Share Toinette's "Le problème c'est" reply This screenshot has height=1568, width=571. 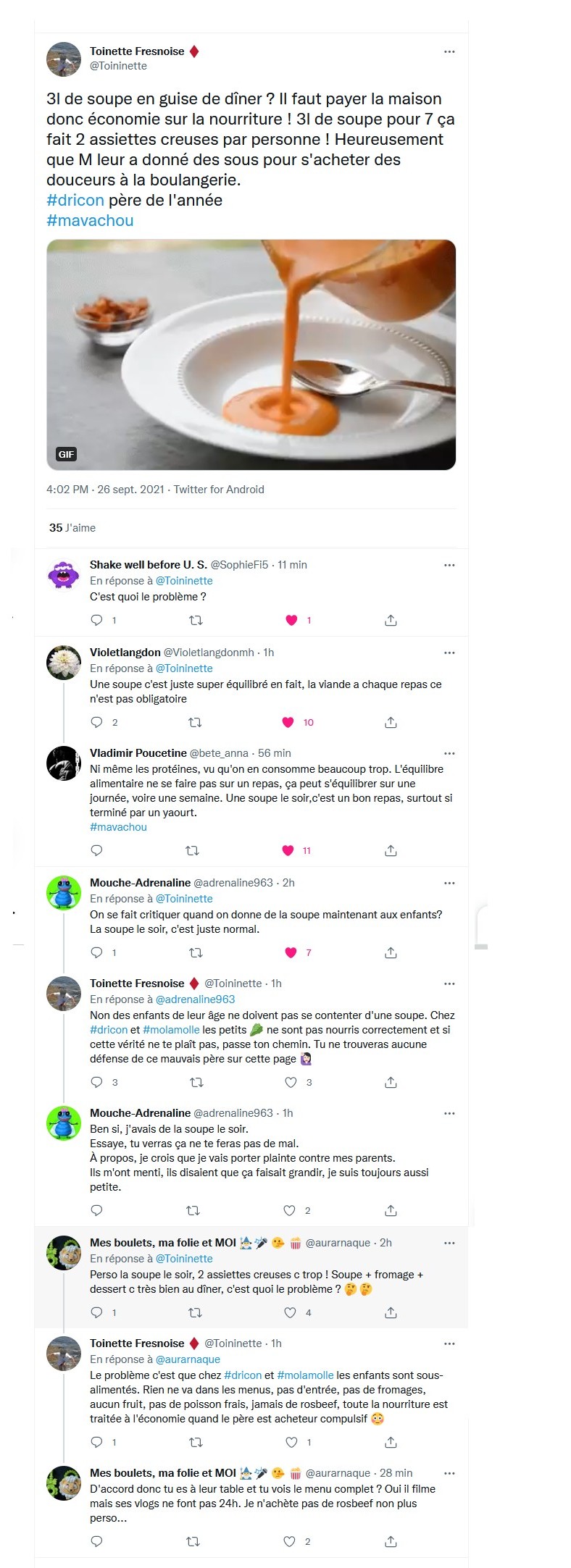coord(391,1442)
